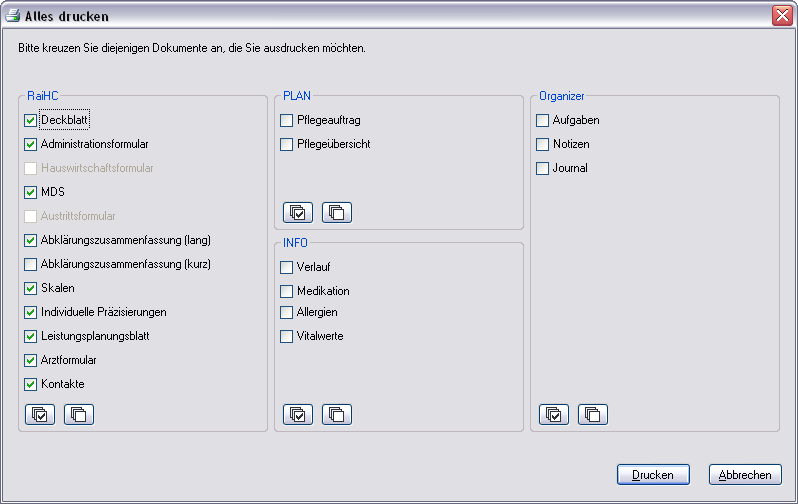Enable the Pflegeauftrag checkbox
Screen dimensions: 798x504
coord(287,120)
